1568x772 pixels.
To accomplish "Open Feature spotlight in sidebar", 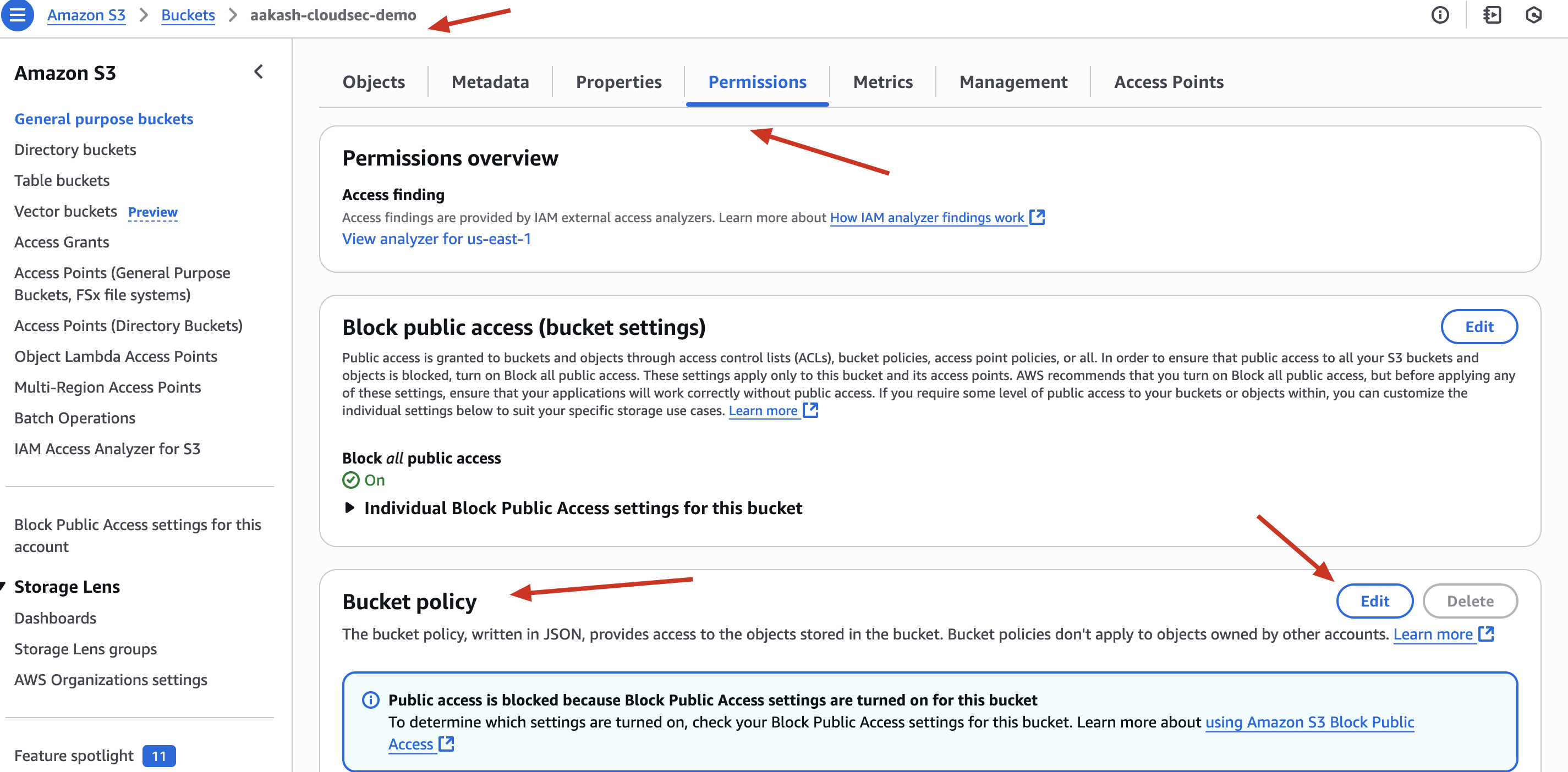I will (x=74, y=756).
